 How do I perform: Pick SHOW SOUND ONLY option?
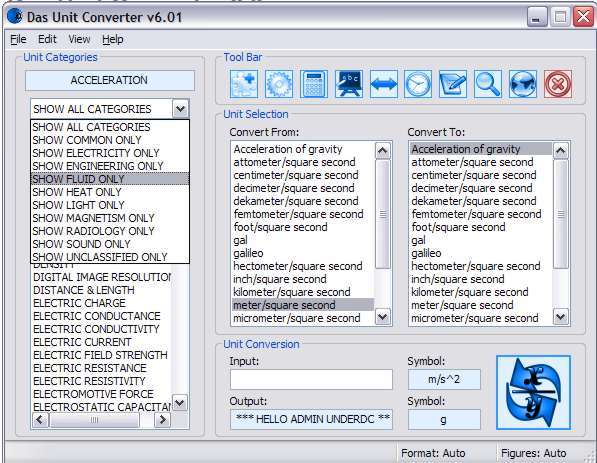click(110, 244)
